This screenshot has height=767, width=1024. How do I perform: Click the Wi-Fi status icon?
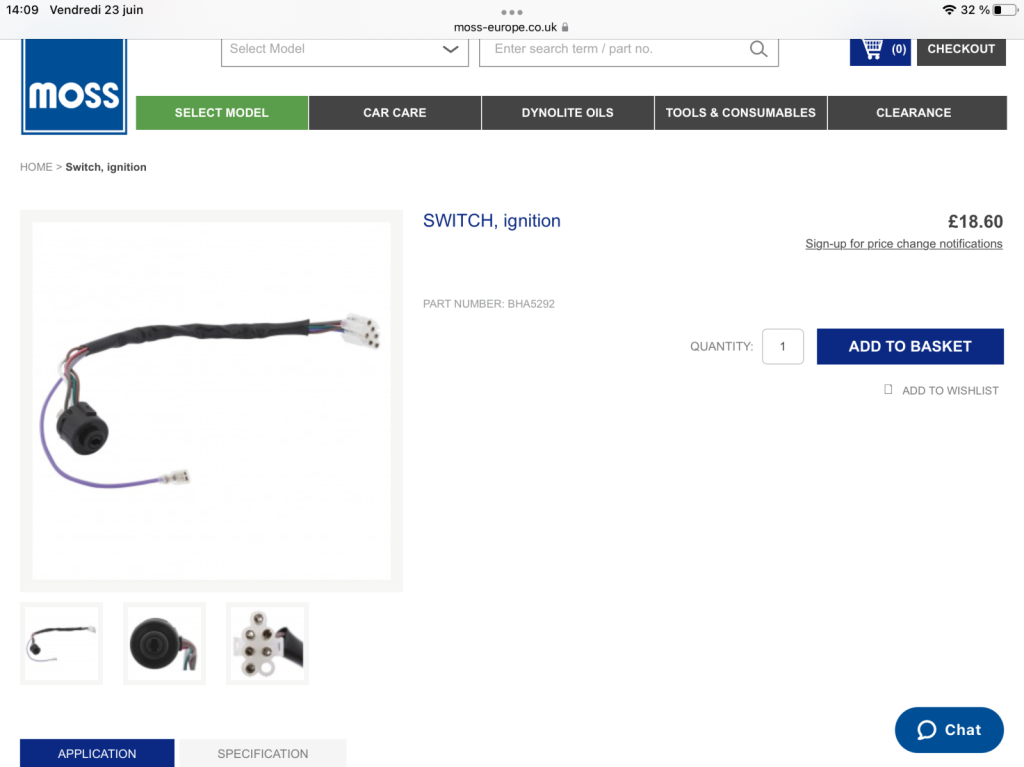click(x=949, y=10)
